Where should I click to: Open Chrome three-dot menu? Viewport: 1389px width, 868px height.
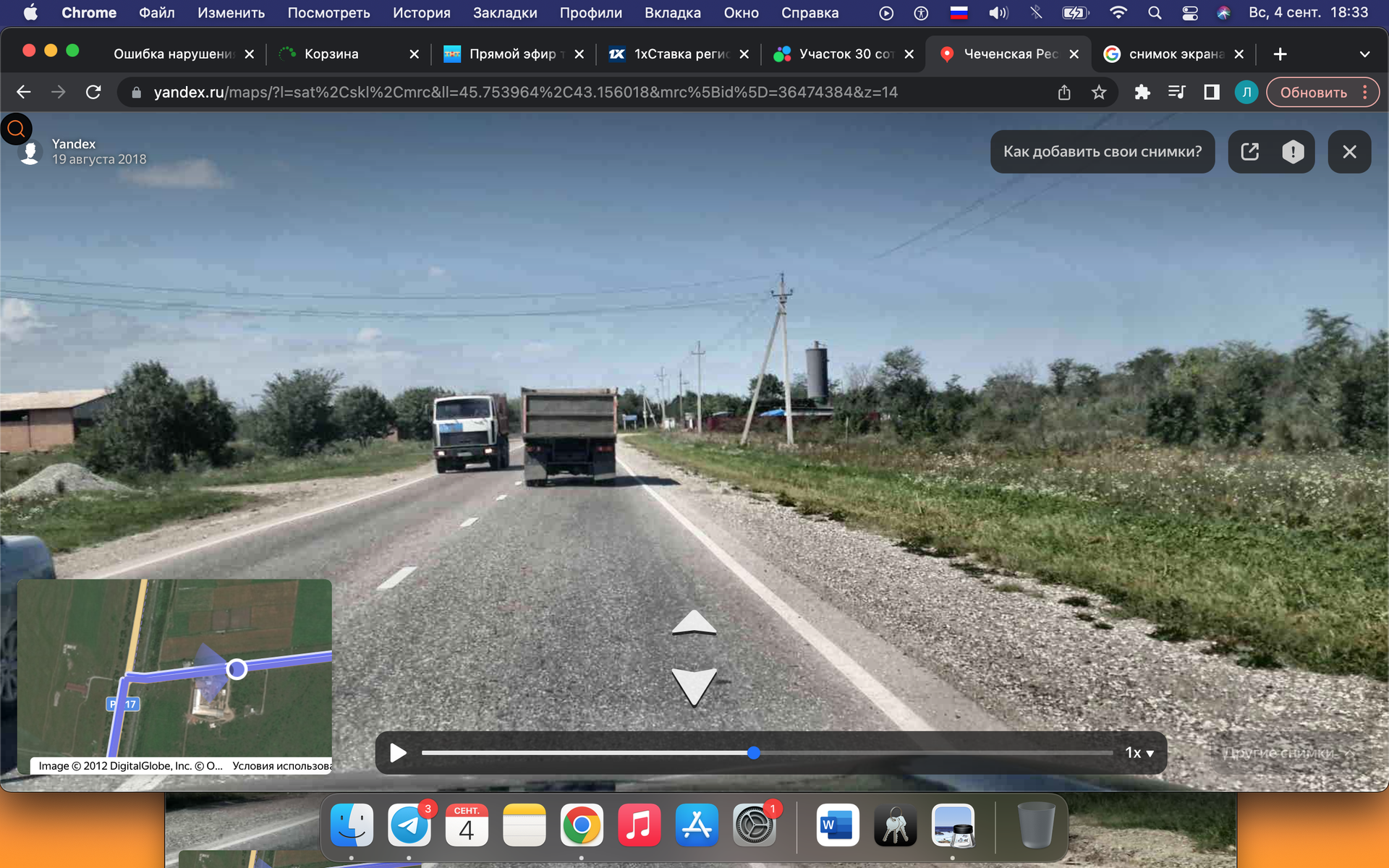click(x=1365, y=93)
